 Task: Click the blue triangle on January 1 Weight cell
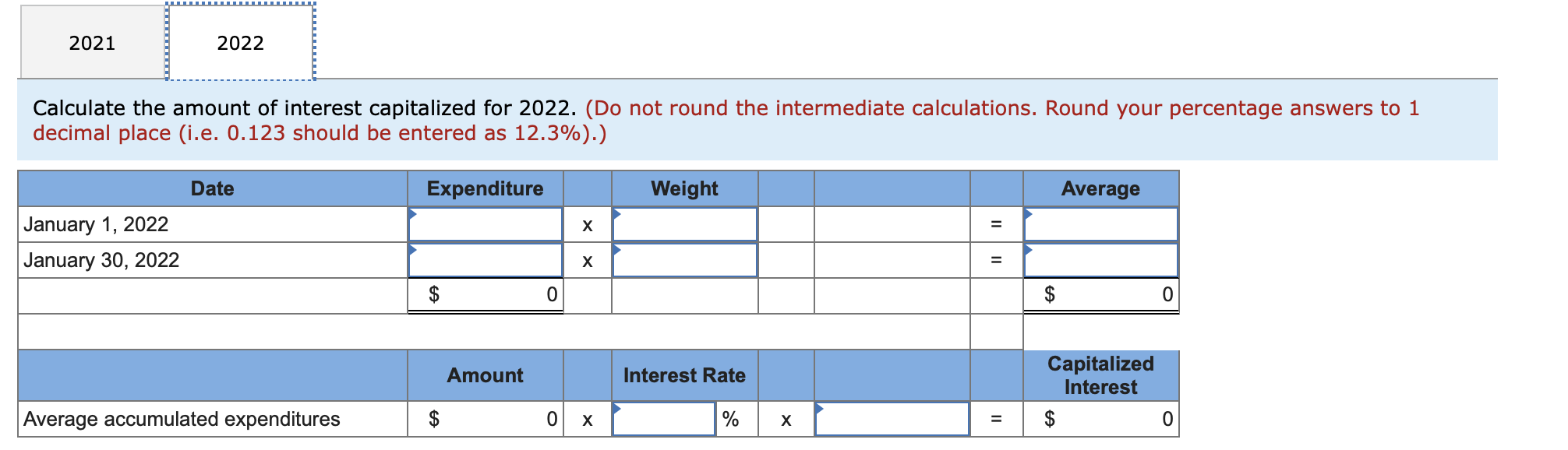[x=616, y=214]
